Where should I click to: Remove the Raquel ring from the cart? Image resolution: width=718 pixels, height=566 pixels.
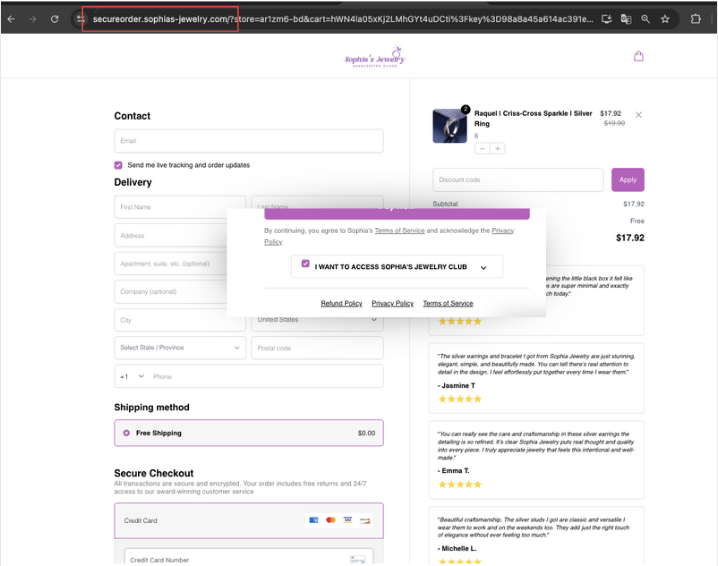click(638, 115)
